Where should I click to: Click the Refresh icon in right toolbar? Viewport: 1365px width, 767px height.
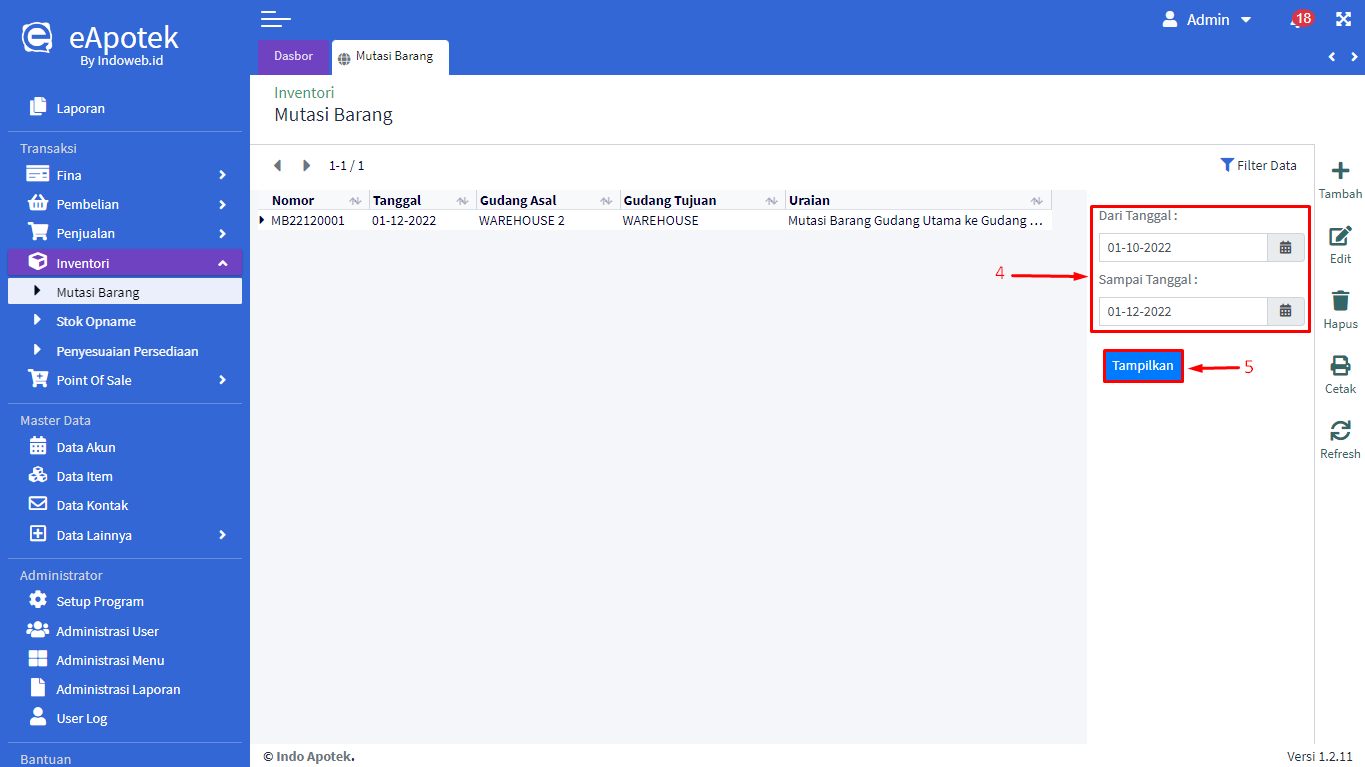(1340, 431)
